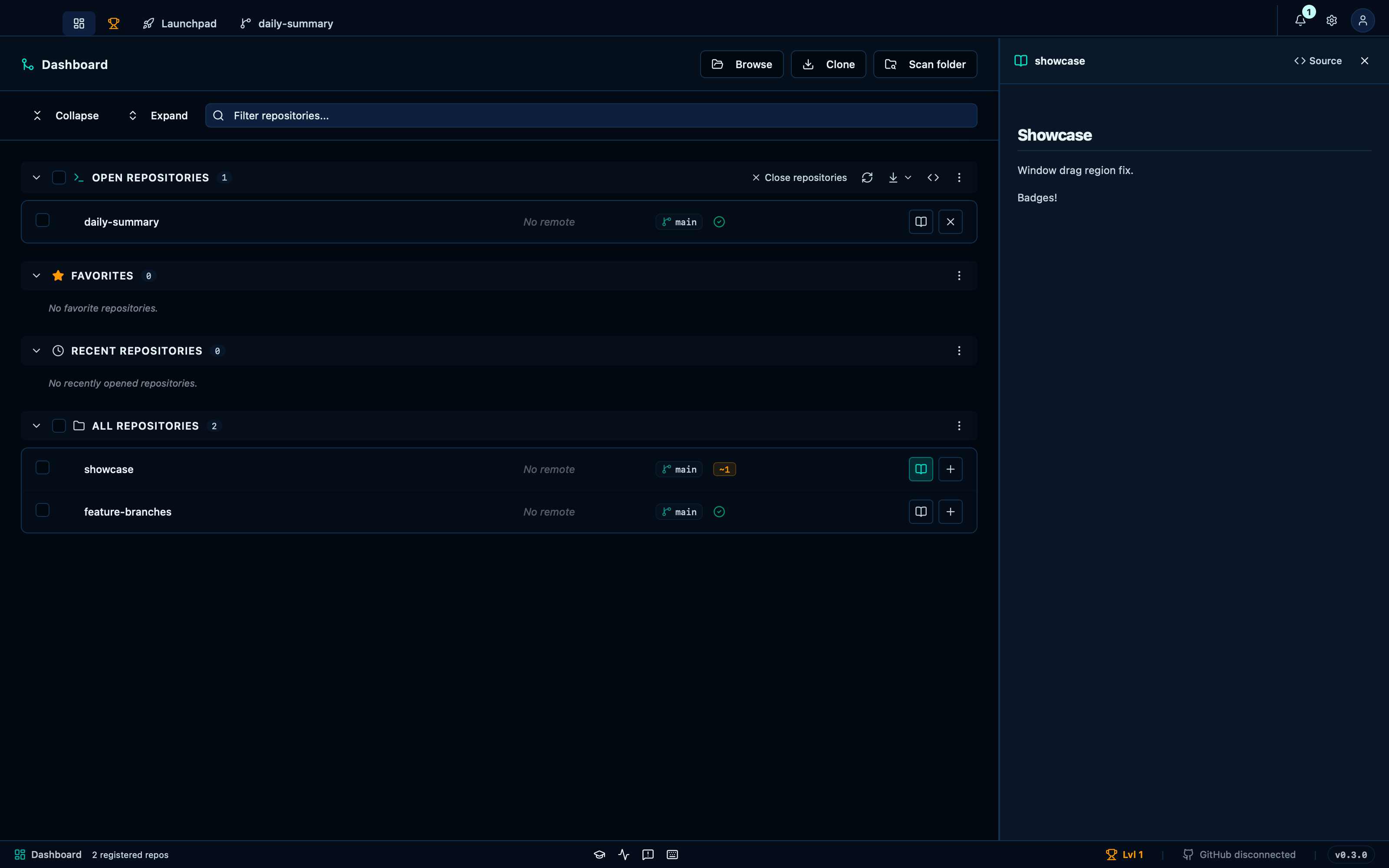Collapse all sections
The height and width of the screenshot is (868, 1389).
click(x=66, y=115)
